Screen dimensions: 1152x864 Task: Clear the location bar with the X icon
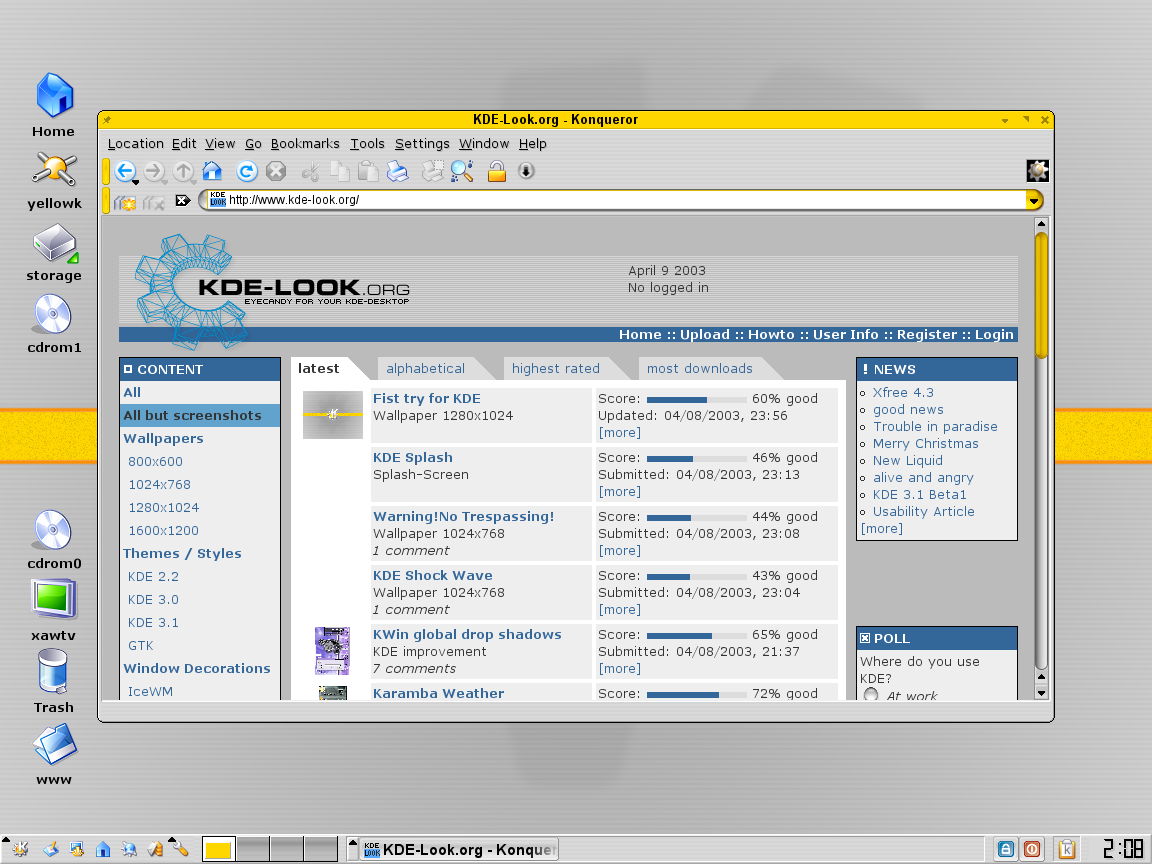click(x=183, y=200)
